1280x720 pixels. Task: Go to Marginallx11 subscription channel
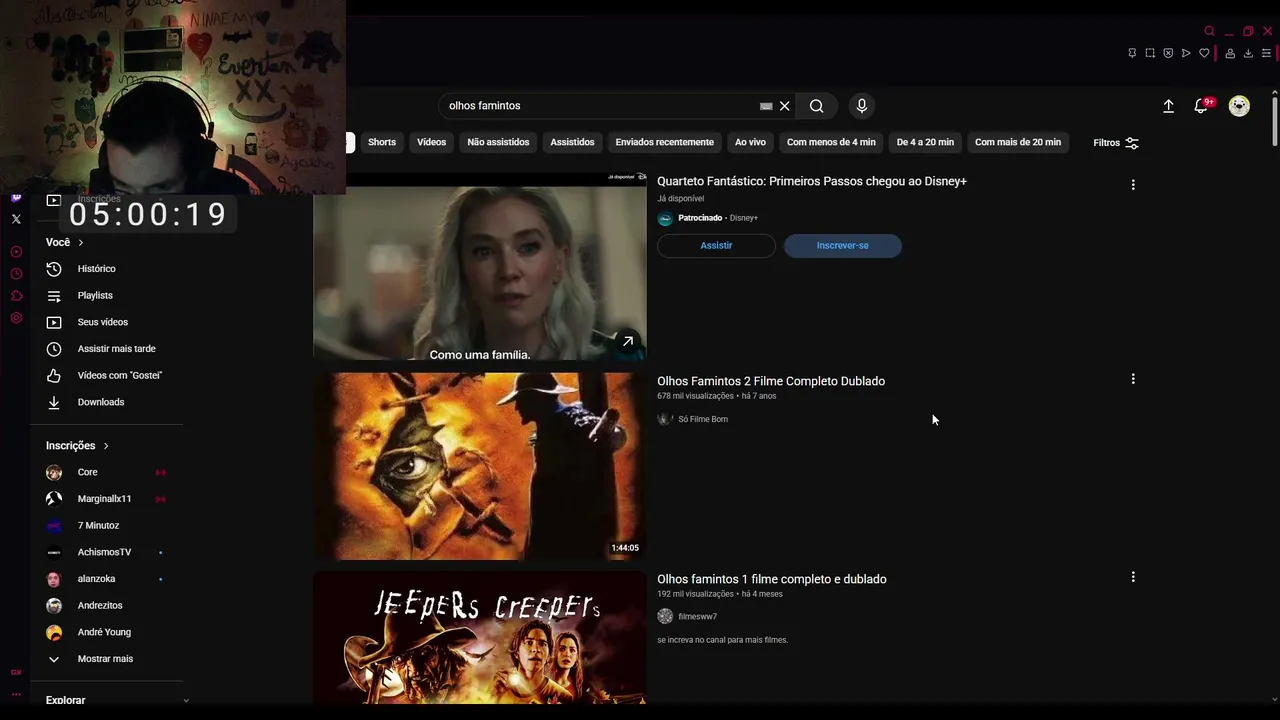click(106, 499)
